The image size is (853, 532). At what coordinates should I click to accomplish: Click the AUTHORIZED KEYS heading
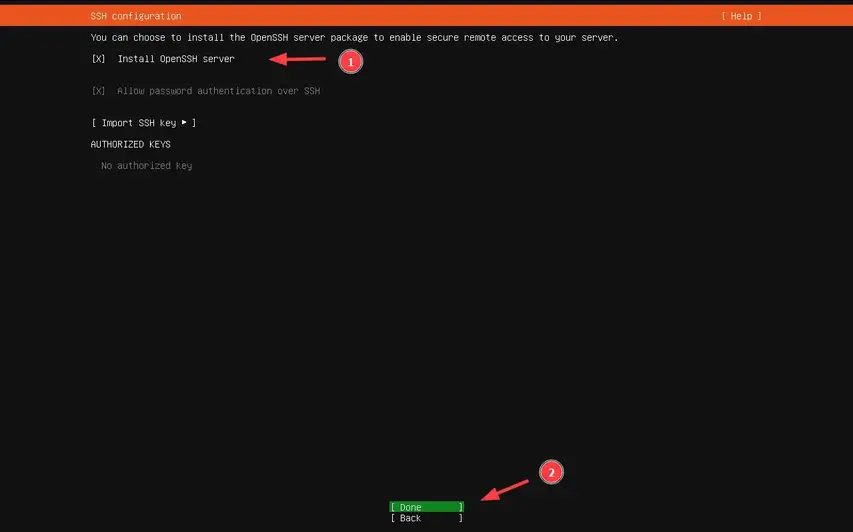click(130, 144)
